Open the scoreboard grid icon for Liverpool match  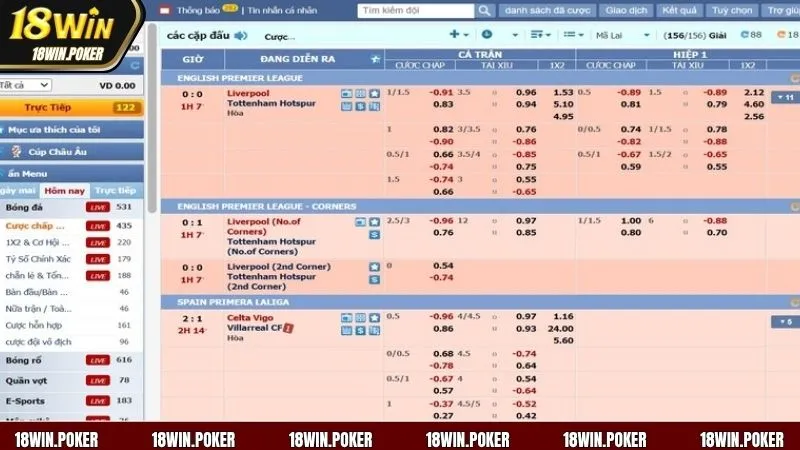(360, 94)
